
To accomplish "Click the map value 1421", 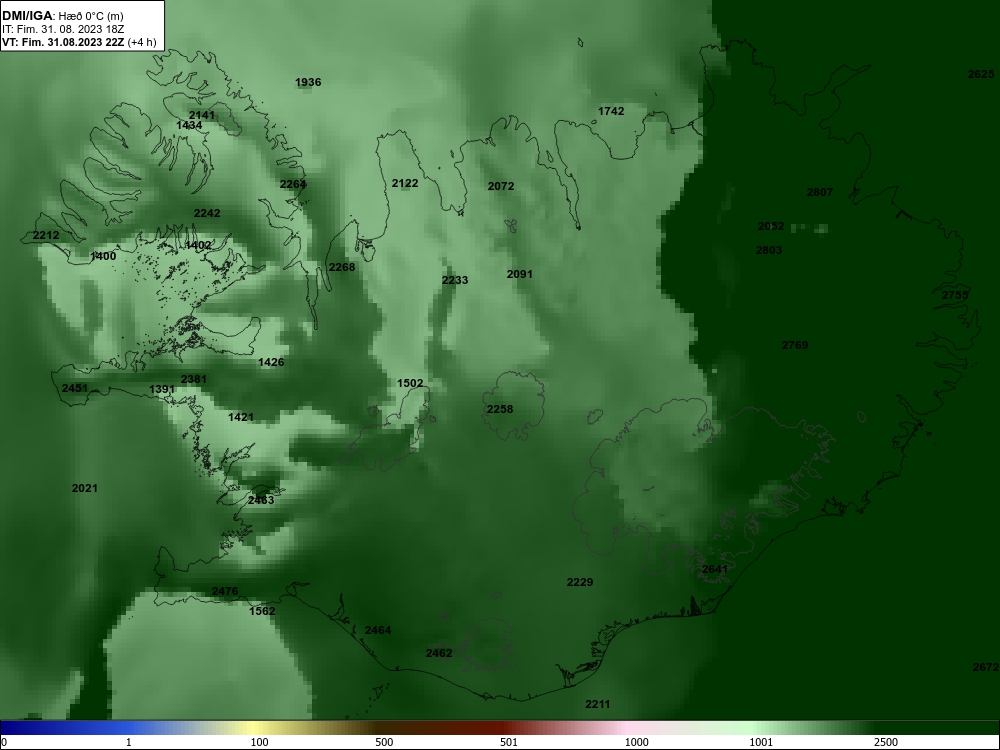I will [x=241, y=417].
